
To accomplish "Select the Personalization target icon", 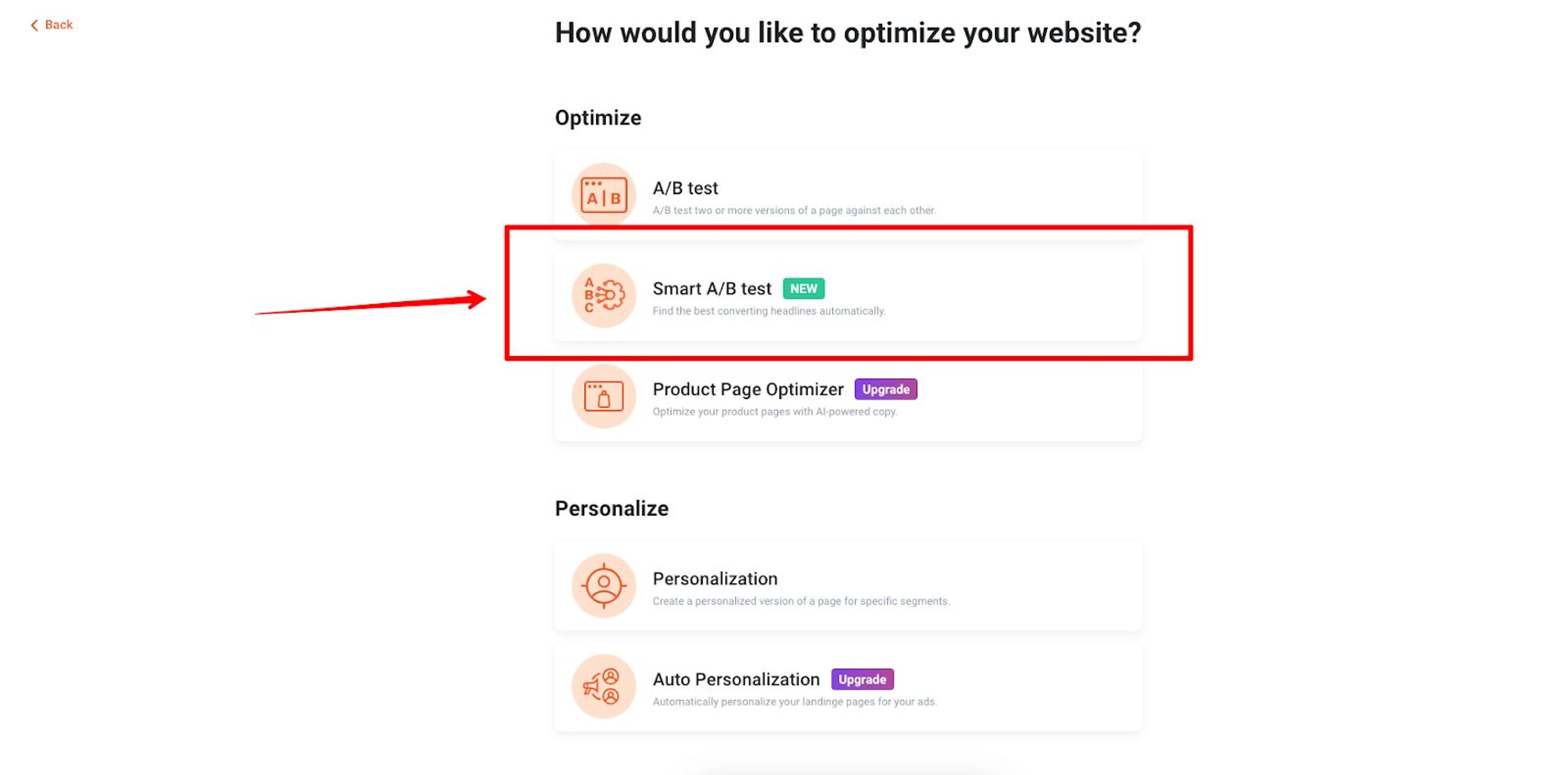I will 603,586.
